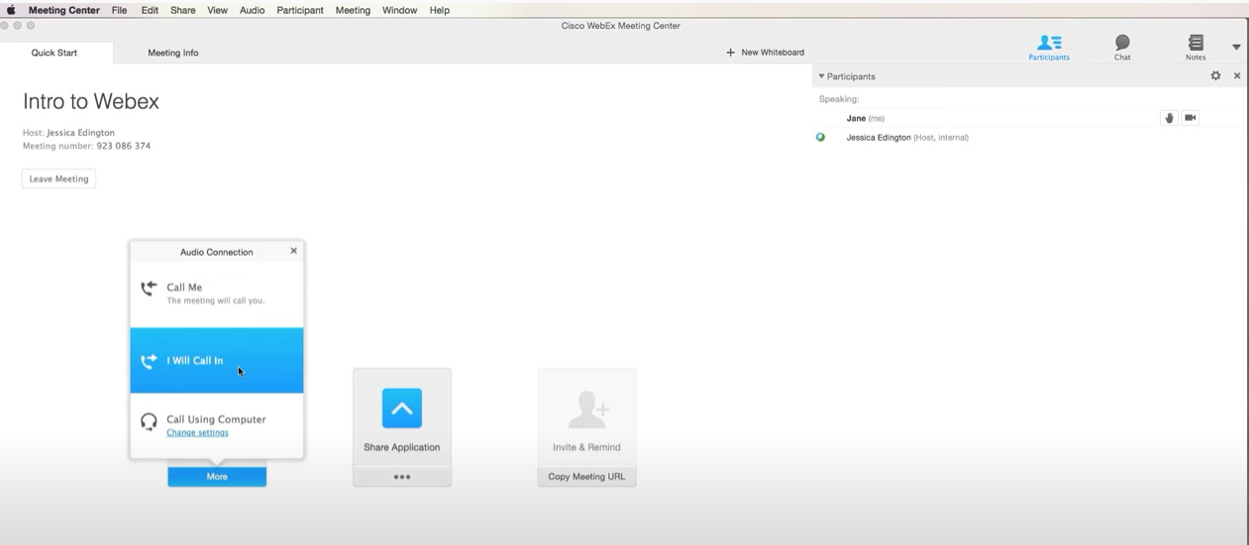Screen dimensions: 1249x545
Task: Switch to the Quick Start tab
Action: coord(54,53)
